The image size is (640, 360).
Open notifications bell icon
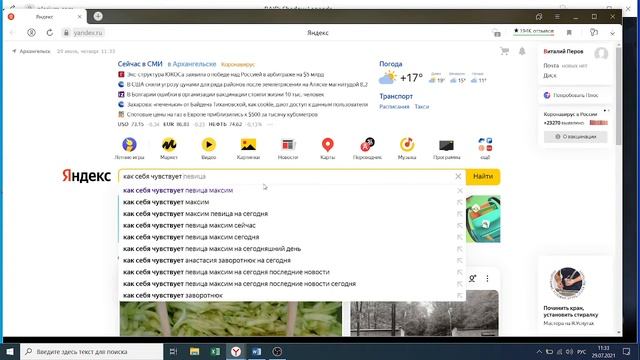coord(522,51)
